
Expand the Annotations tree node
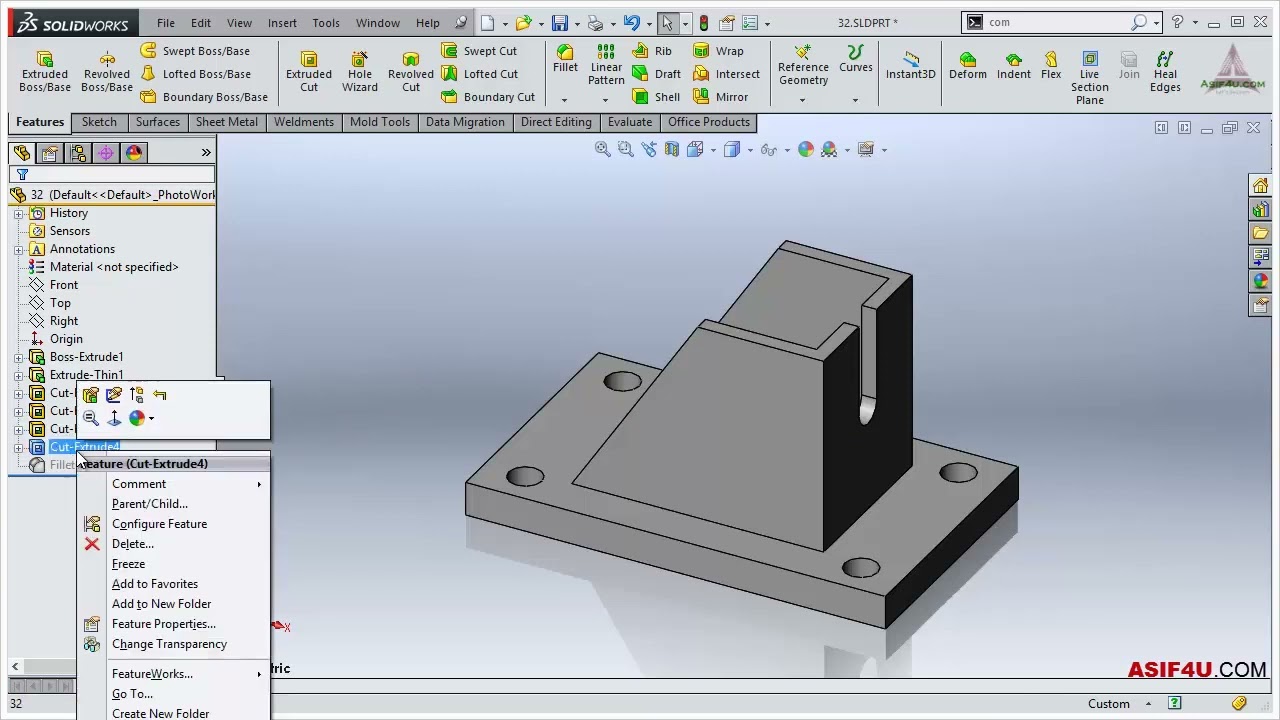(x=18, y=249)
